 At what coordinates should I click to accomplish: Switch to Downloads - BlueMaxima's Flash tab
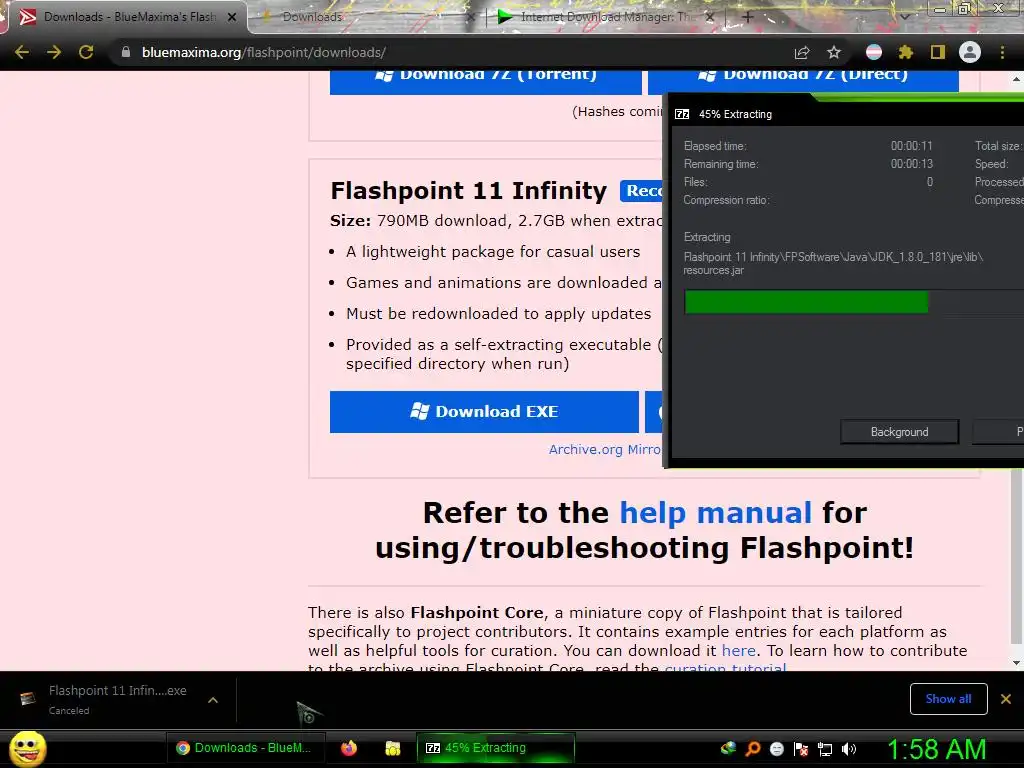tap(127, 17)
